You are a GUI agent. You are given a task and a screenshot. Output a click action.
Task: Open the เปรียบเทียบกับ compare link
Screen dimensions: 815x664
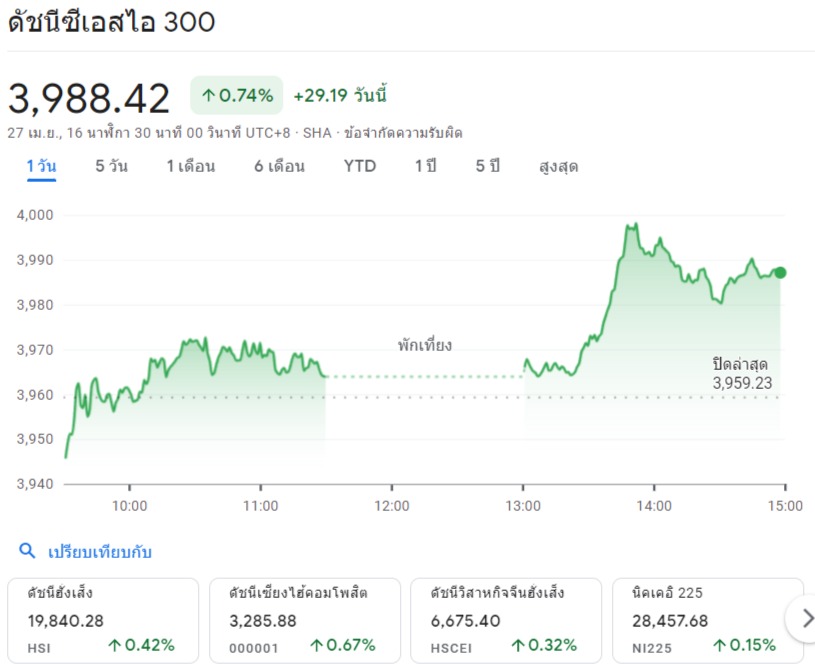[100, 552]
